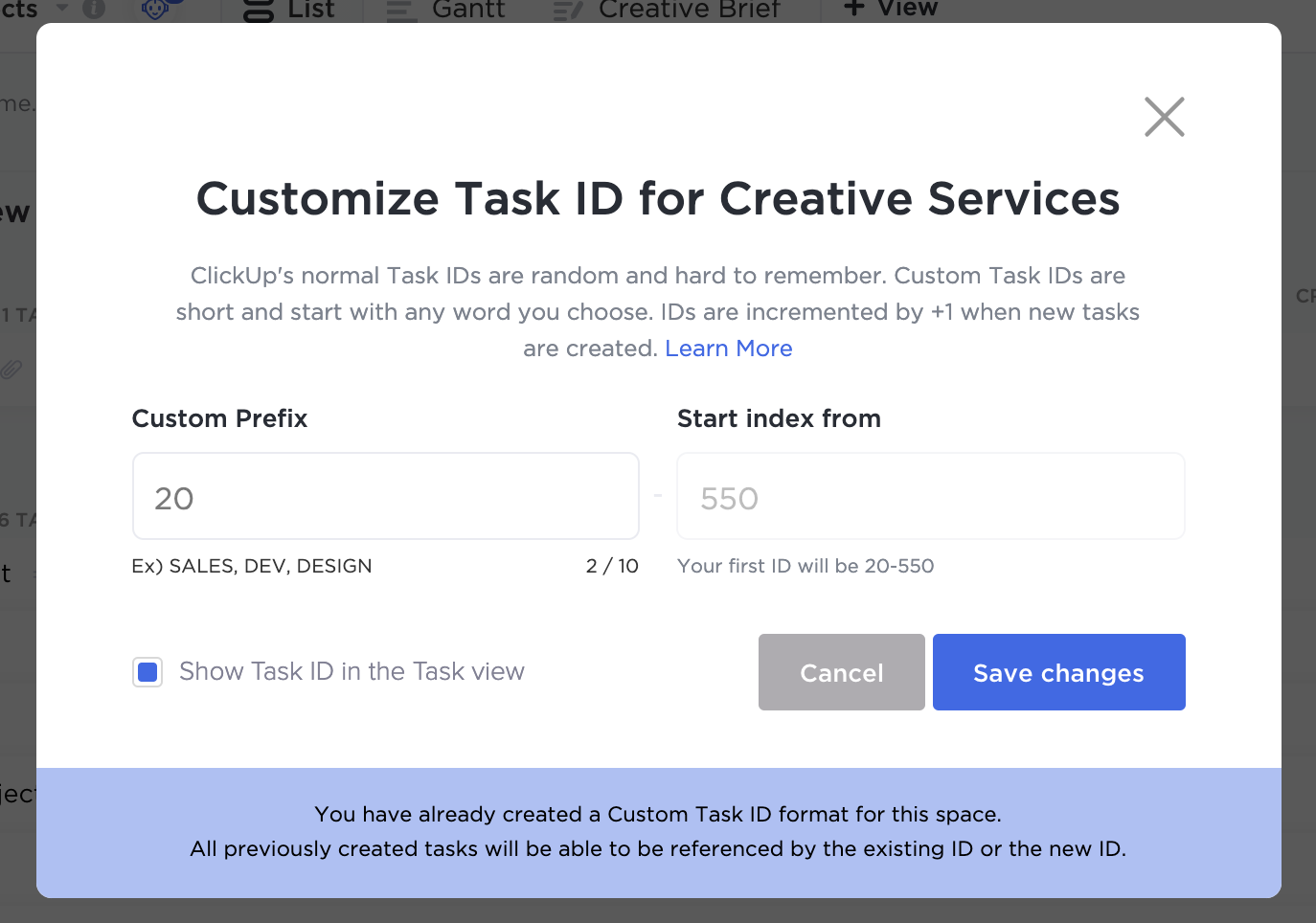Click the '2 / 10' character counter
The height and width of the screenshot is (923, 1316).
click(612, 566)
